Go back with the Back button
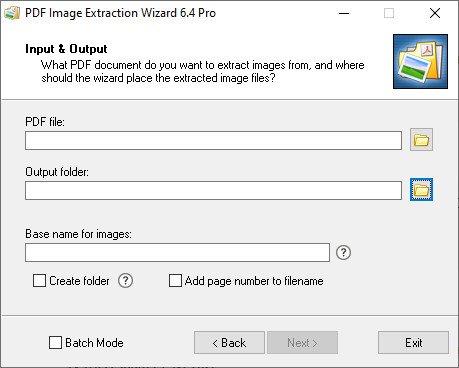This screenshot has height=368, width=459. 229,343
